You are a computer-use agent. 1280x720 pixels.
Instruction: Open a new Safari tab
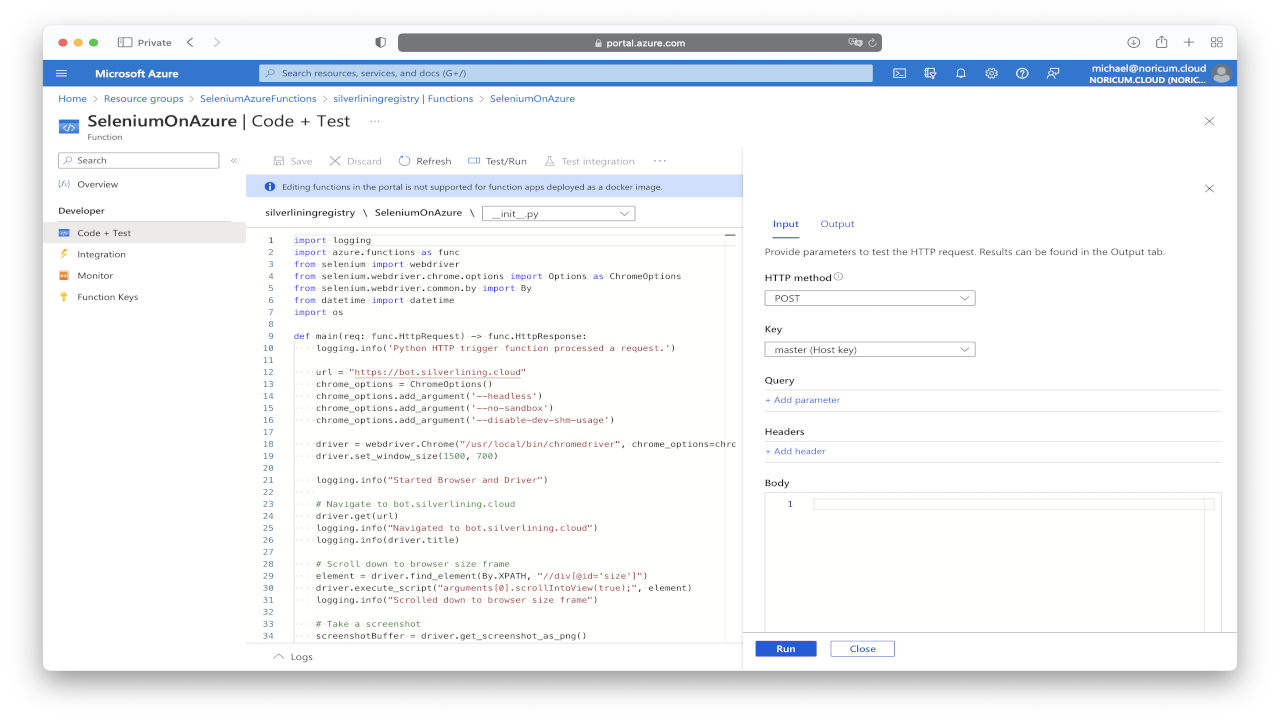1189,42
